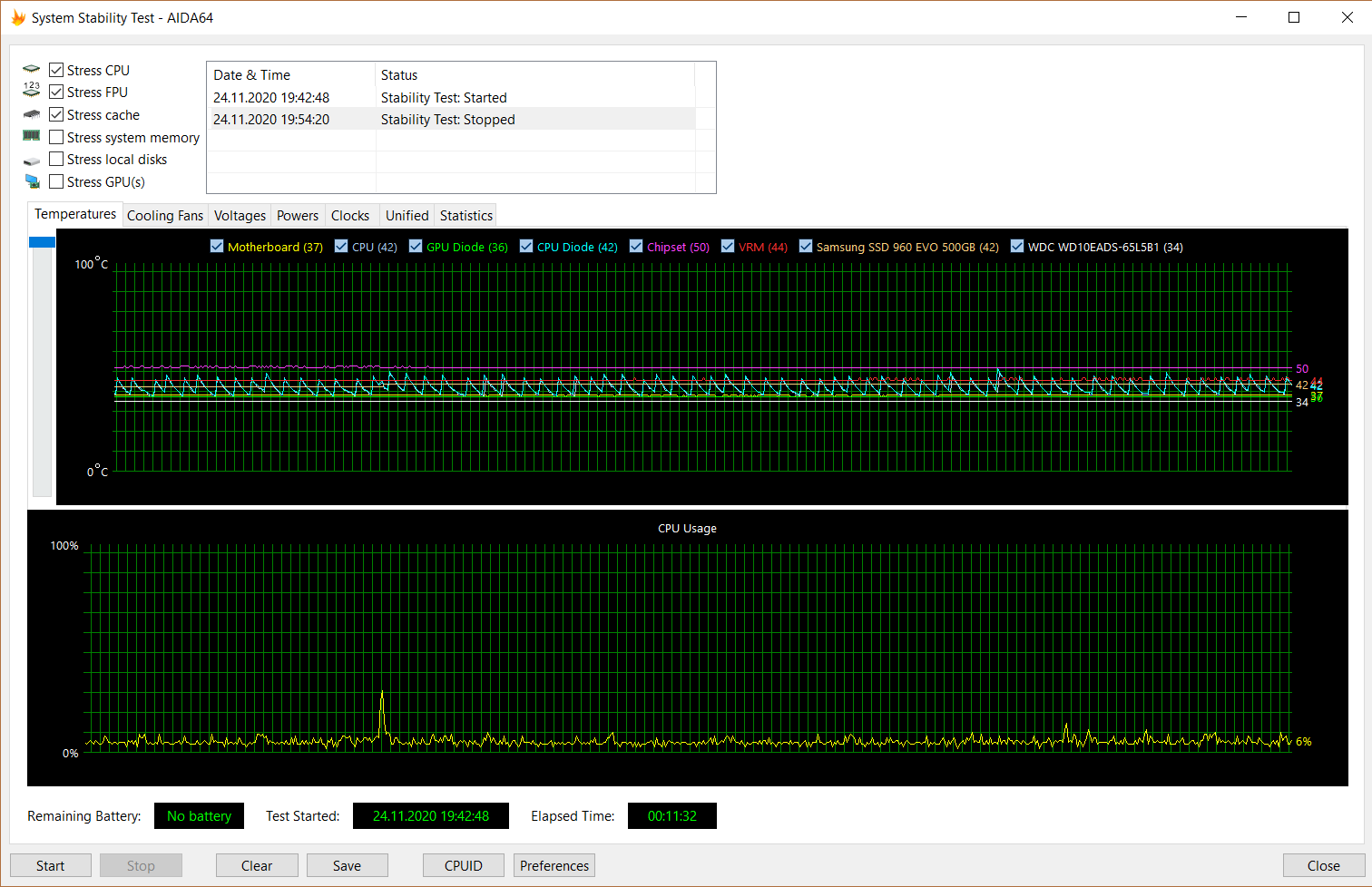Screen dimensions: 1372x887
Task: Uncheck the Stress FPU checkbox
Action: (x=56, y=92)
